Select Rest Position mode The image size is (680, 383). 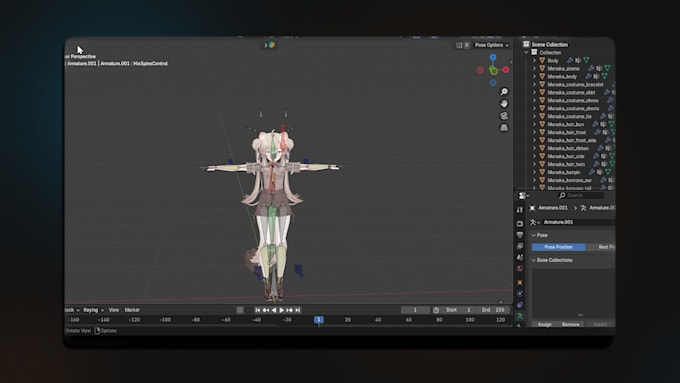[x=601, y=247]
